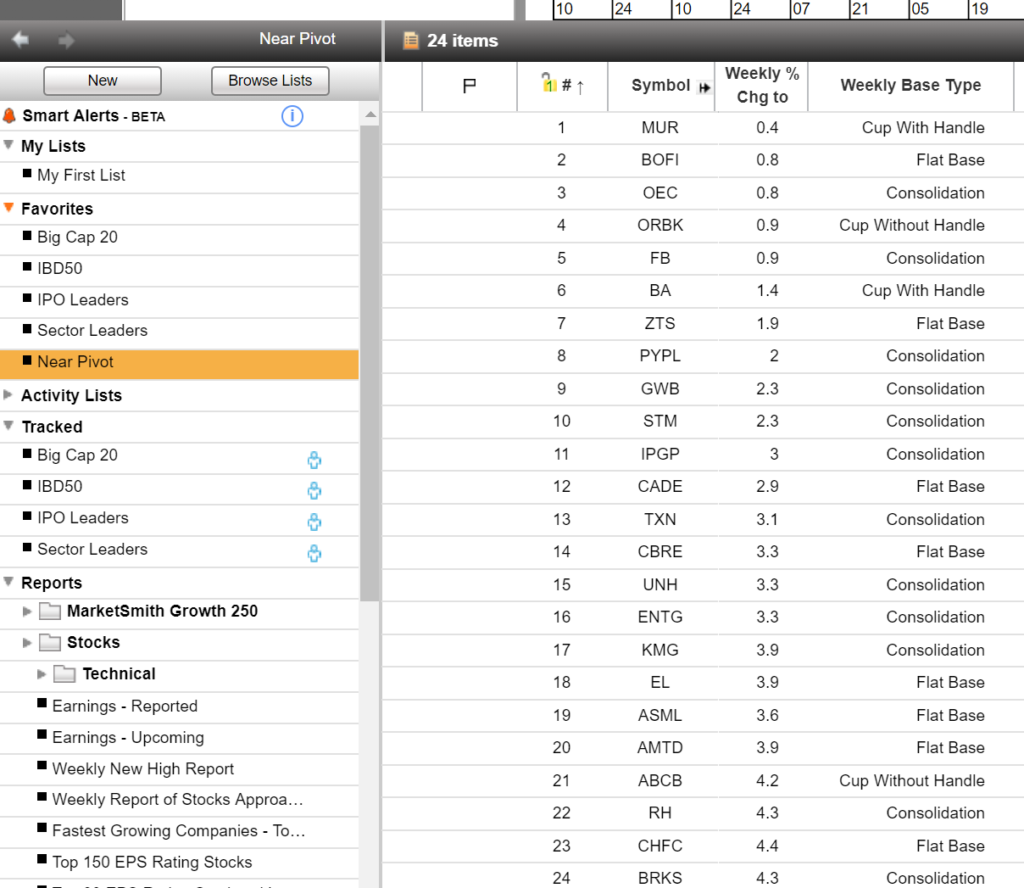The height and width of the screenshot is (888, 1024).
Task: Go forward with the right arrow icon
Action: point(66,40)
